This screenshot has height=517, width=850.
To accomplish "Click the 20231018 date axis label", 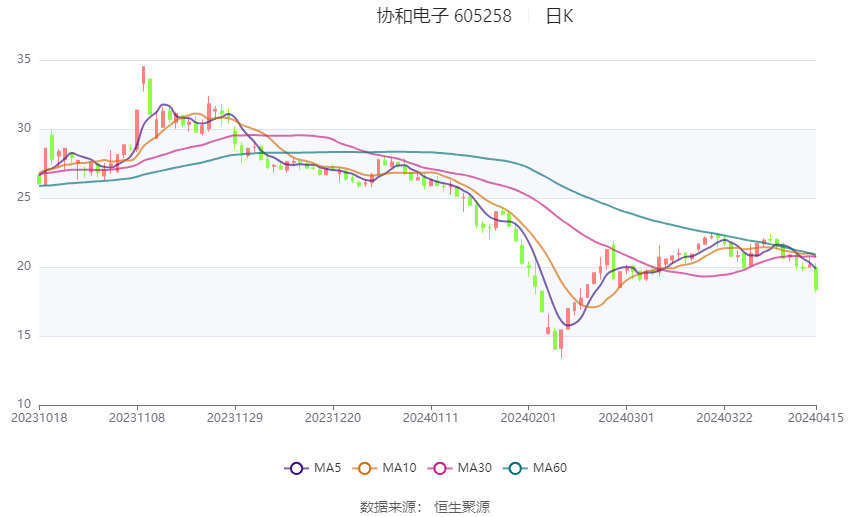I will (x=39, y=418).
